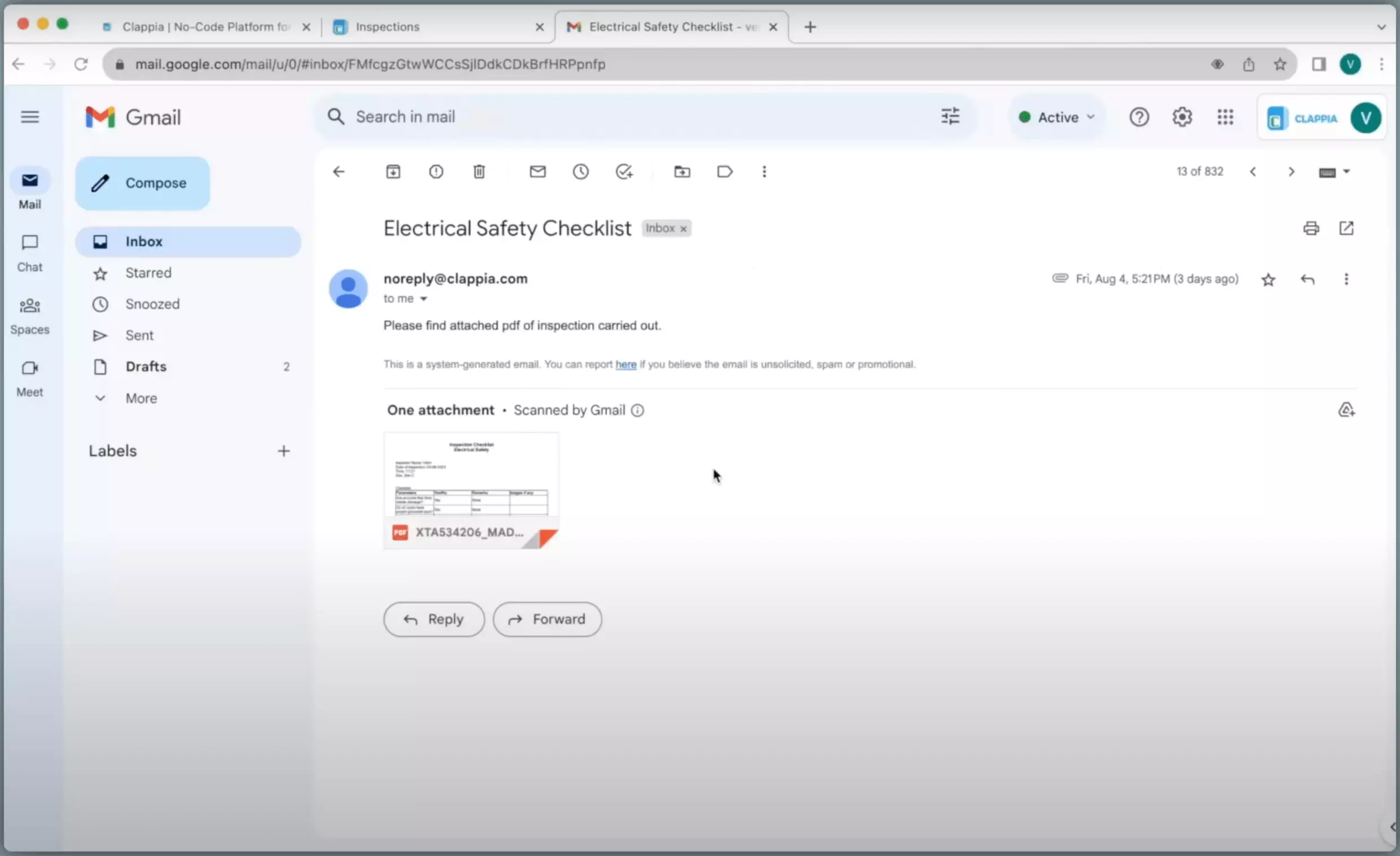Click the snooze icon in toolbar
The image size is (1400, 856).
(580, 171)
